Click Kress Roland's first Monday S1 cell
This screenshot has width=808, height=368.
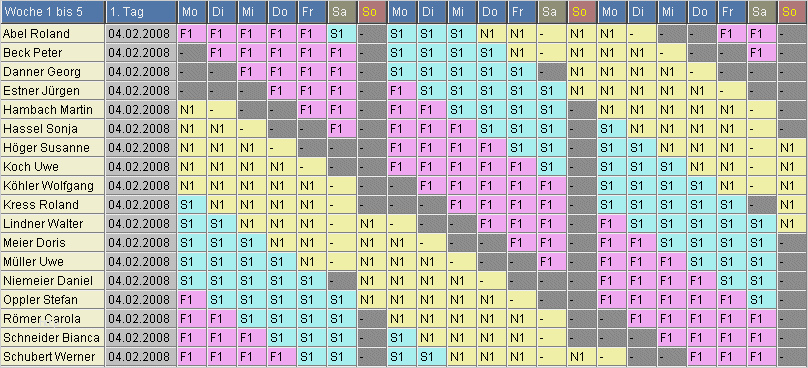(x=192, y=205)
